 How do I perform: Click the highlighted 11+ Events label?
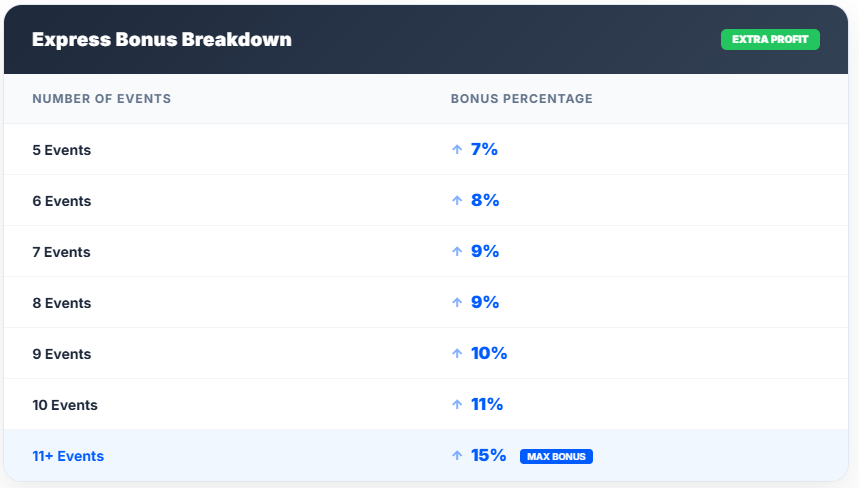coord(68,456)
